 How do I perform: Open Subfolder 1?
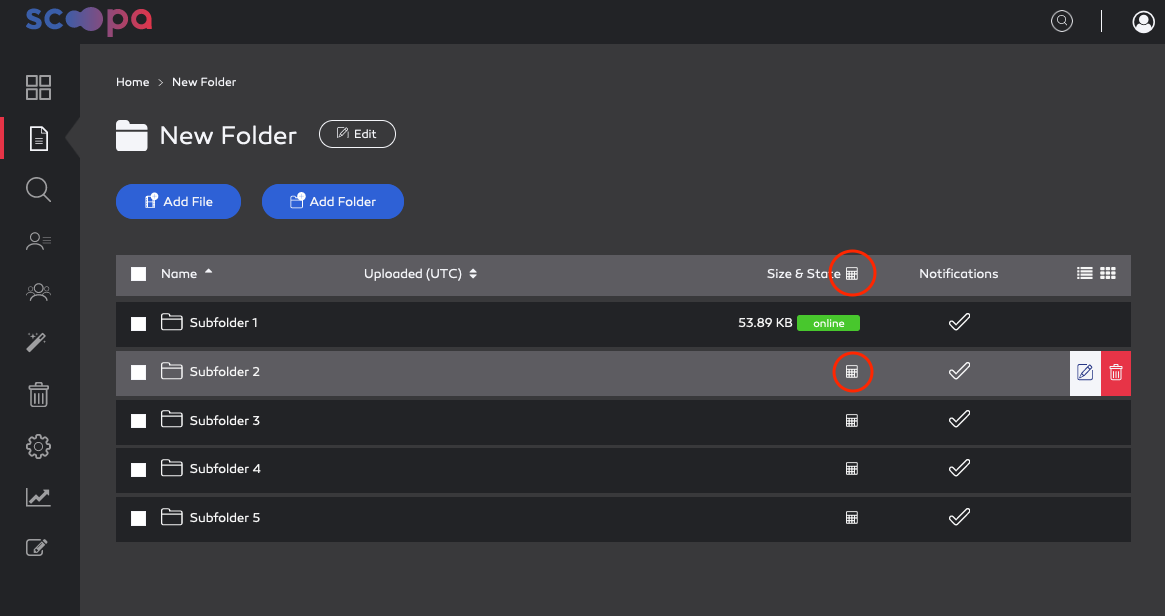[x=224, y=322]
